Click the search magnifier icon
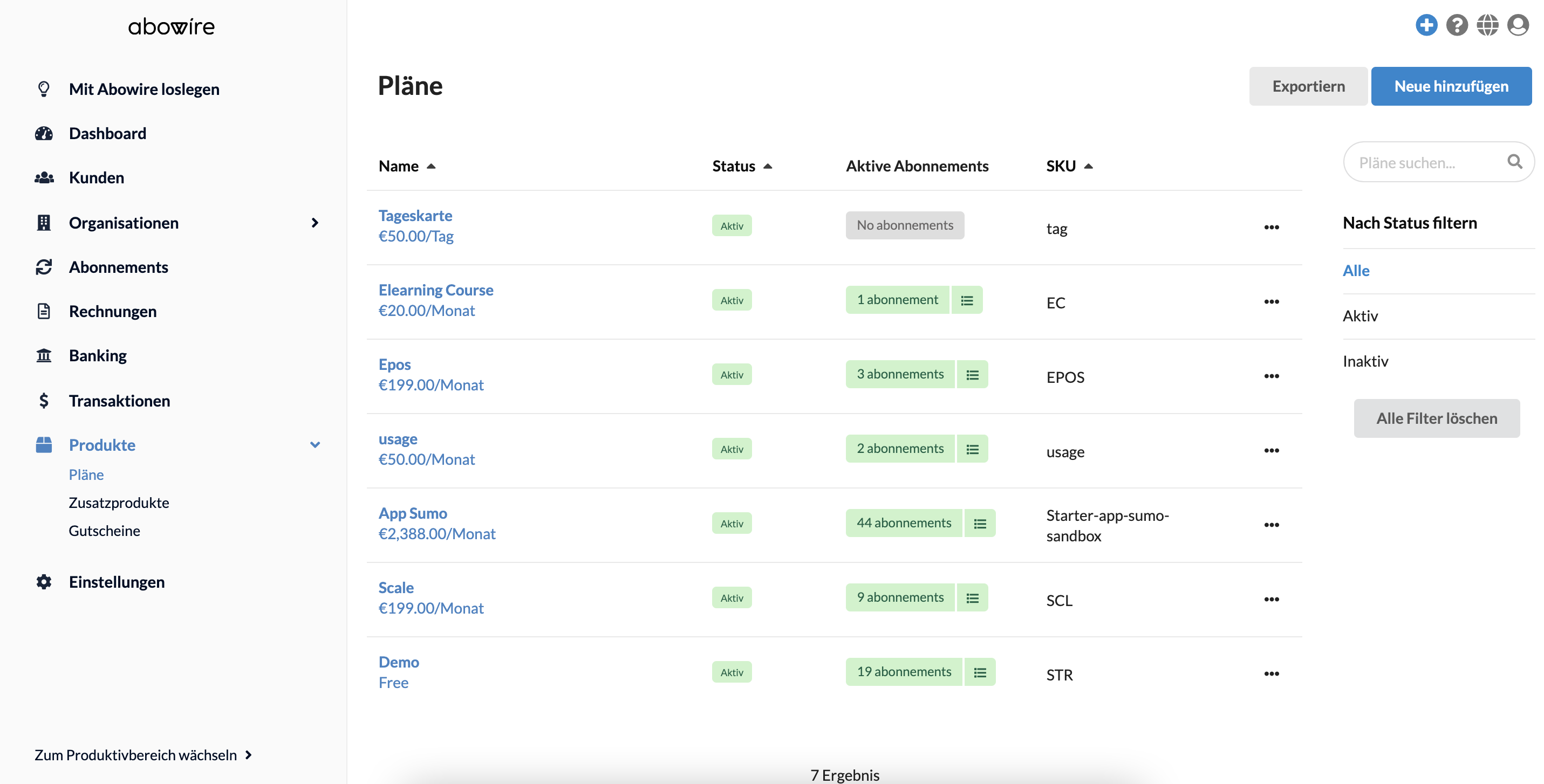 tap(1515, 162)
